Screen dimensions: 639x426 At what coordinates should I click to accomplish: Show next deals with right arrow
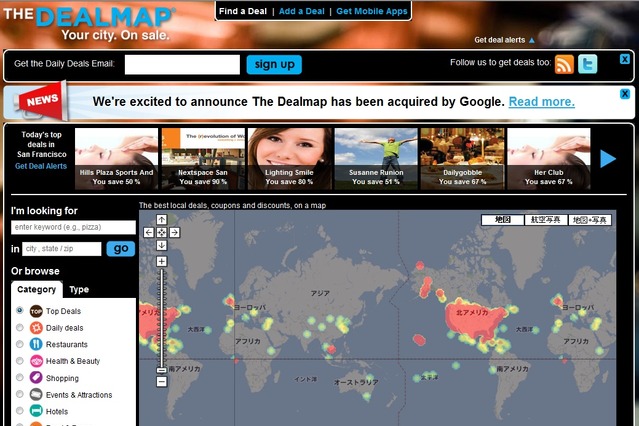tap(608, 159)
